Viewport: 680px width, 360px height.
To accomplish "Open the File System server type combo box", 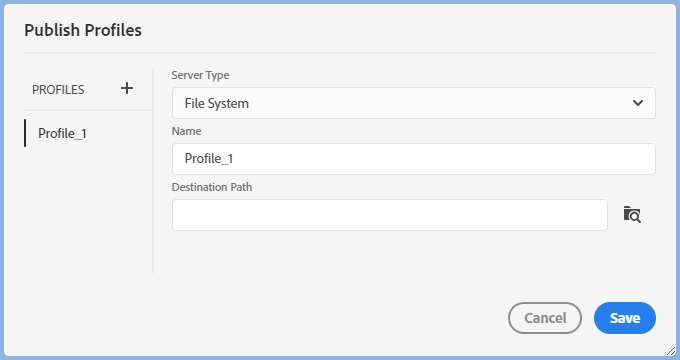I will [x=414, y=103].
